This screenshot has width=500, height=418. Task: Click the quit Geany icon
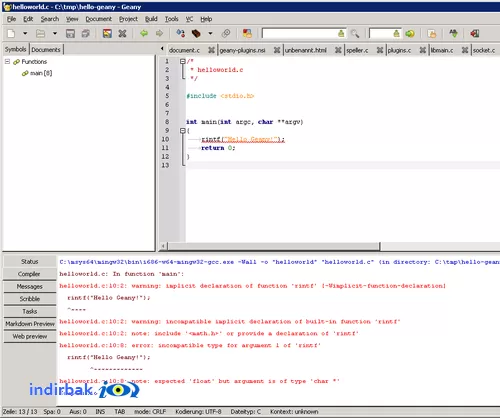[x=475, y=33]
